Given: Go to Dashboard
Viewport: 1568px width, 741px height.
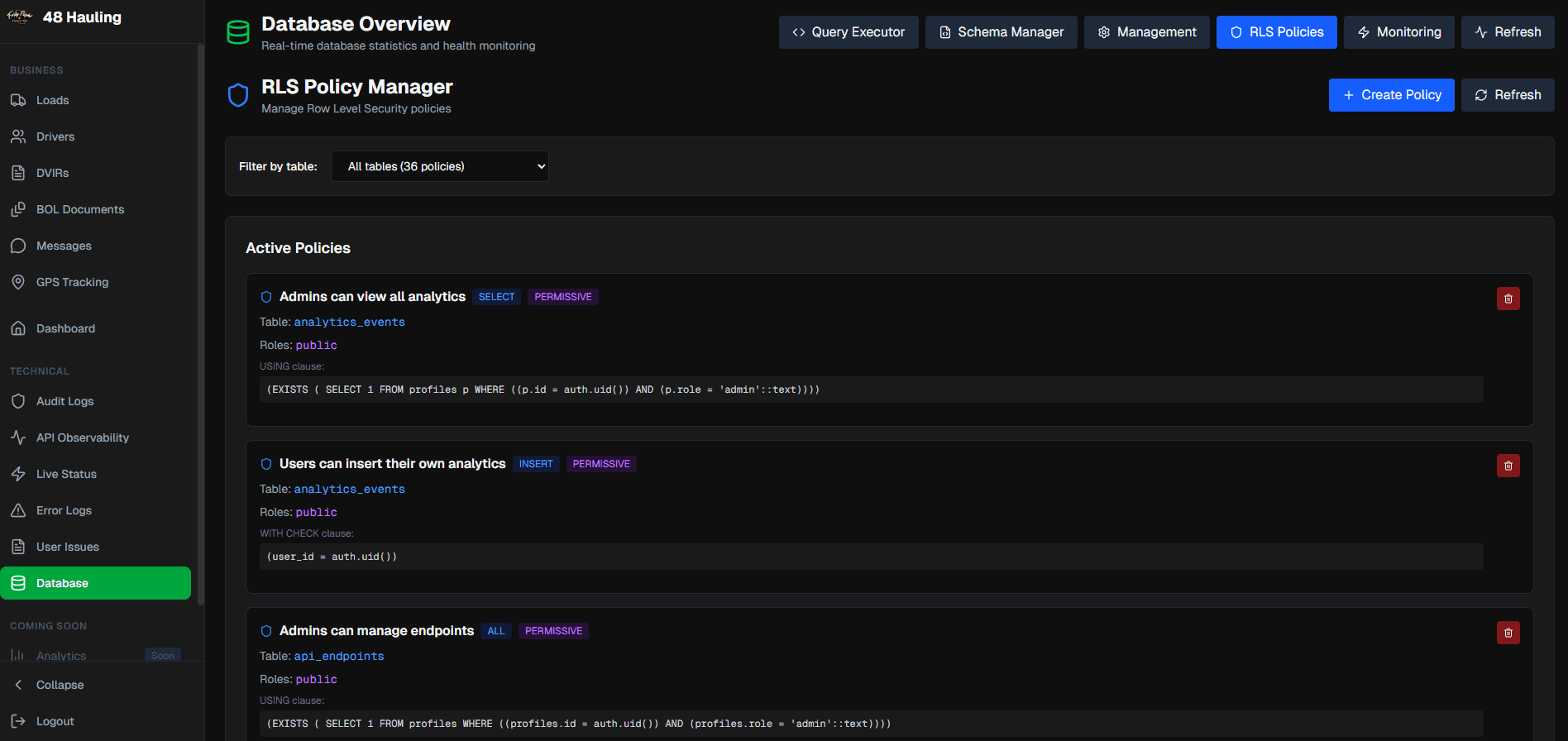Looking at the screenshot, I should coord(95,328).
